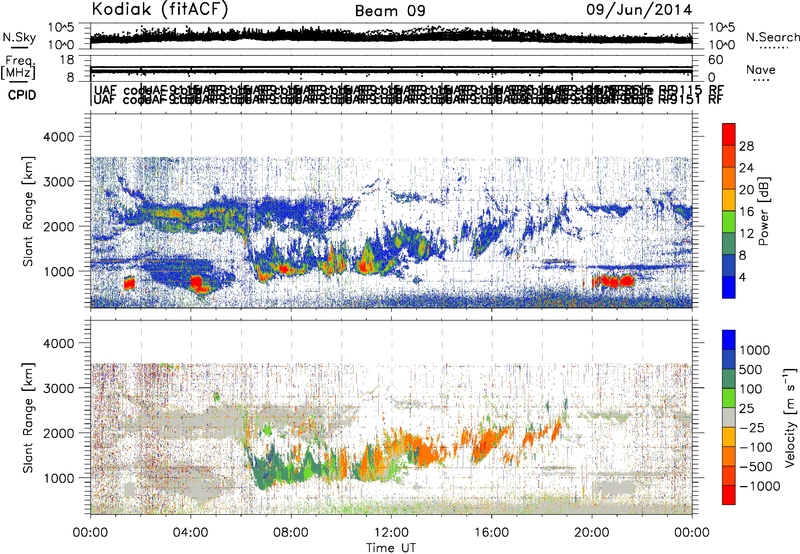Click the leftmost "00:00" time axis label
This screenshot has width=800, height=554.
[91, 533]
